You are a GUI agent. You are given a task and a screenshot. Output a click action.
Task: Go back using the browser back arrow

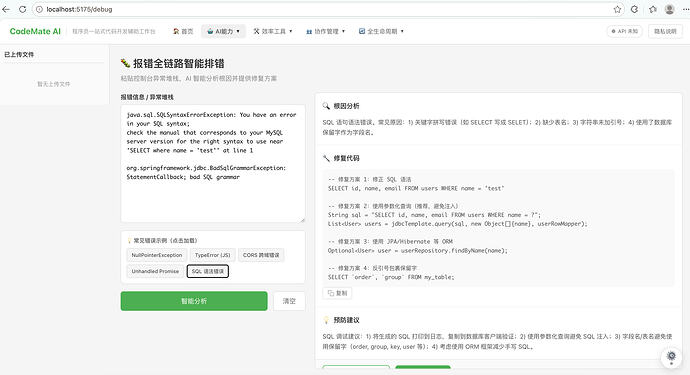coord(6,9)
